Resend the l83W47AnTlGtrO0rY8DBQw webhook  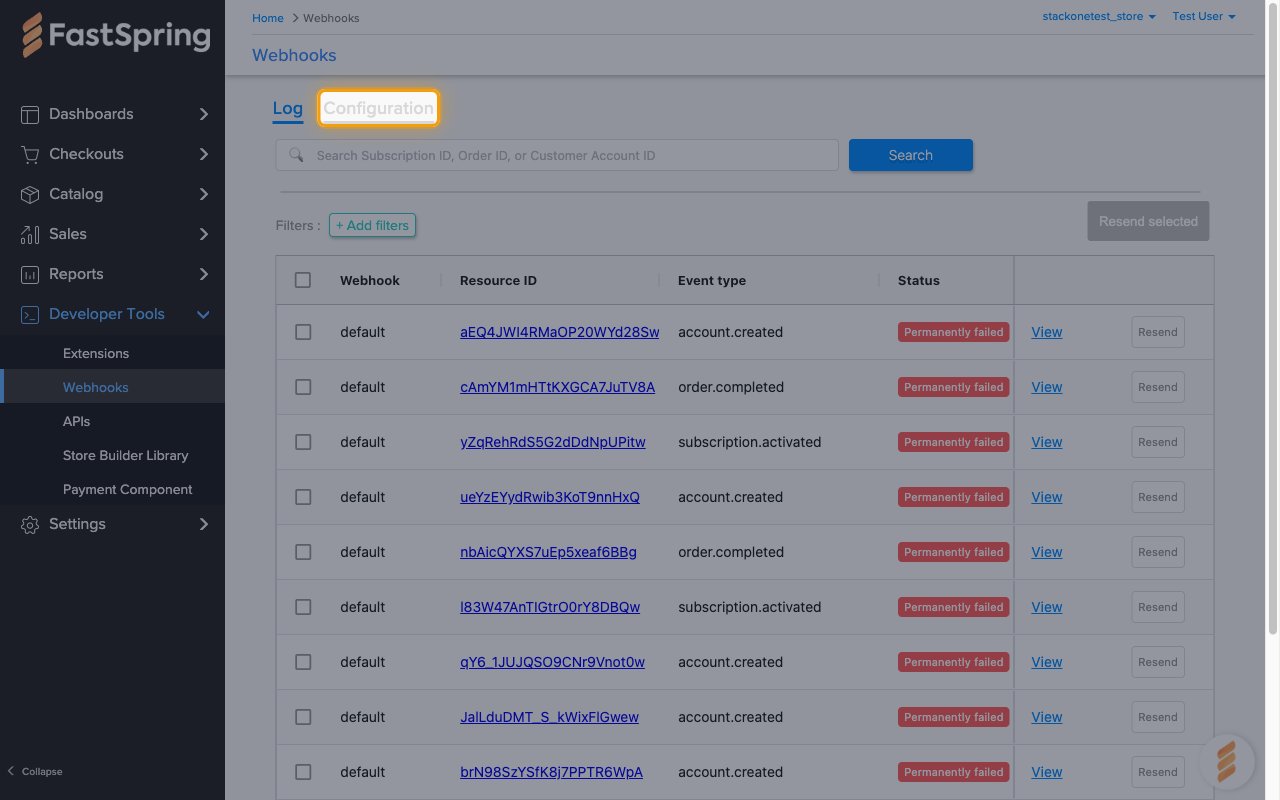point(1158,607)
